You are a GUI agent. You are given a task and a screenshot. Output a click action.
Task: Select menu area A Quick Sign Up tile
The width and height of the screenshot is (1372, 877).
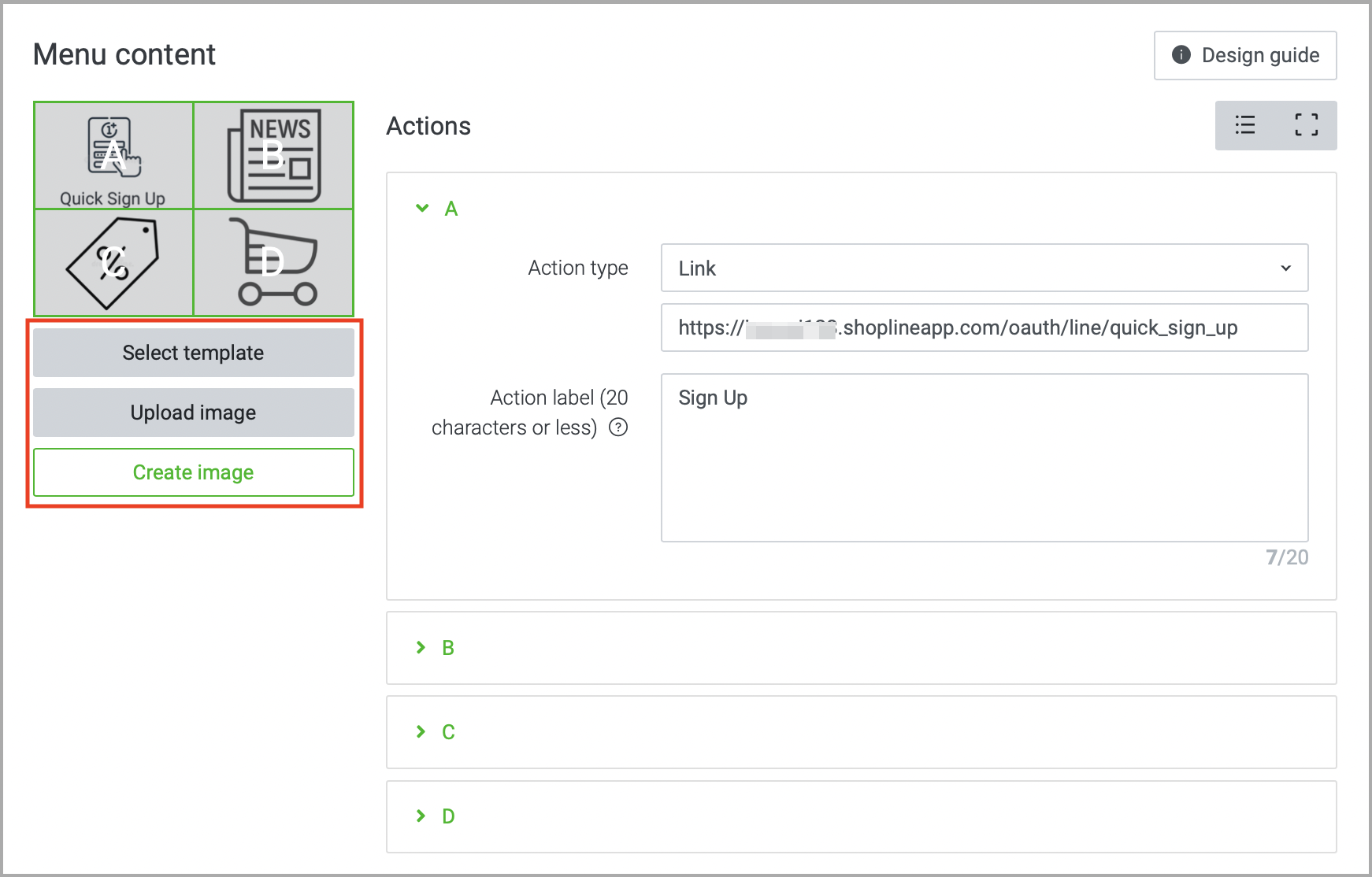(x=113, y=155)
